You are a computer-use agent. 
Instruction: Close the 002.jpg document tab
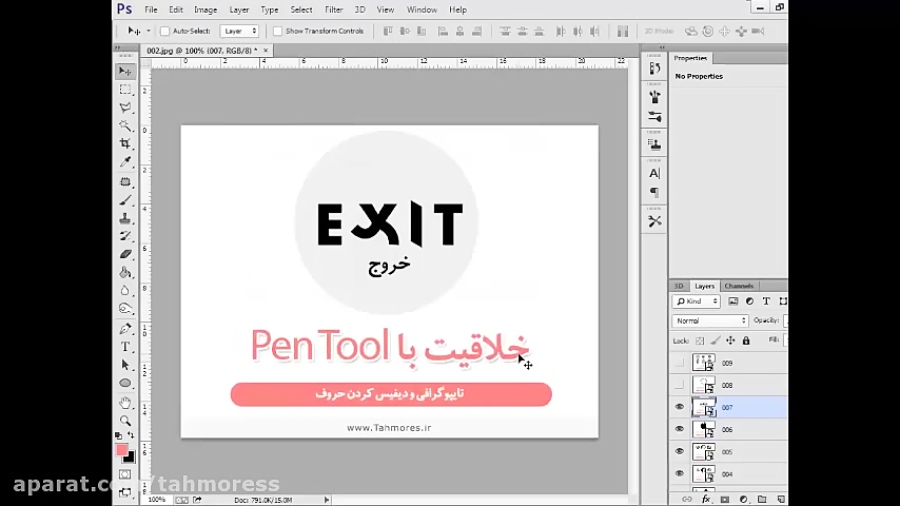tap(266, 50)
